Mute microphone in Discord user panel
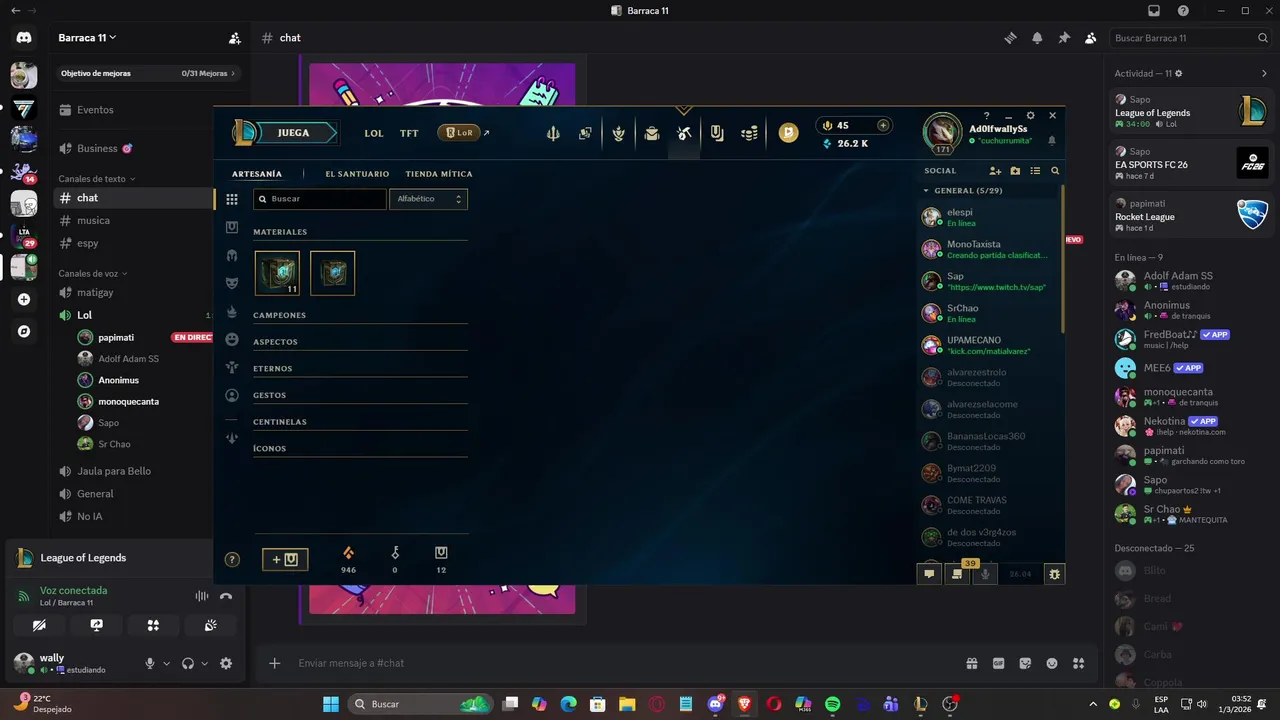The height and width of the screenshot is (720, 1280). pyautogui.click(x=150, y=663)
